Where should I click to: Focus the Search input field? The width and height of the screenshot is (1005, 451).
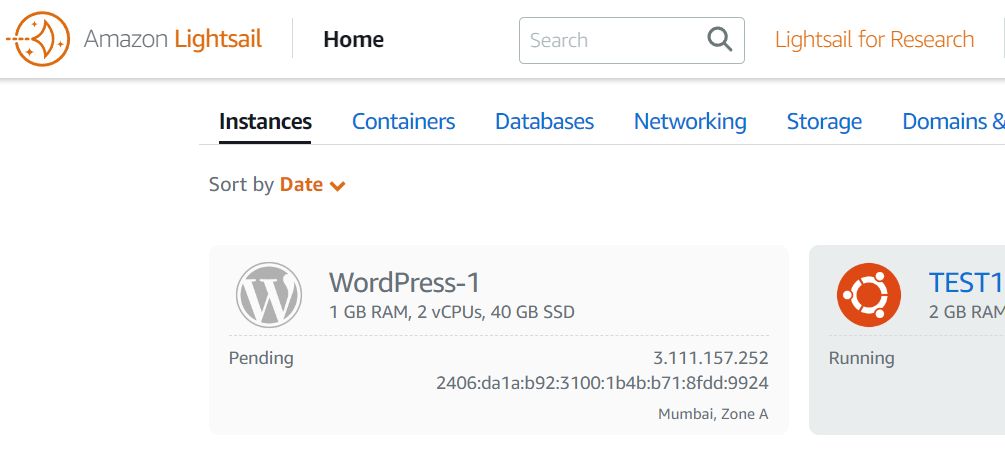pos(610,40)
